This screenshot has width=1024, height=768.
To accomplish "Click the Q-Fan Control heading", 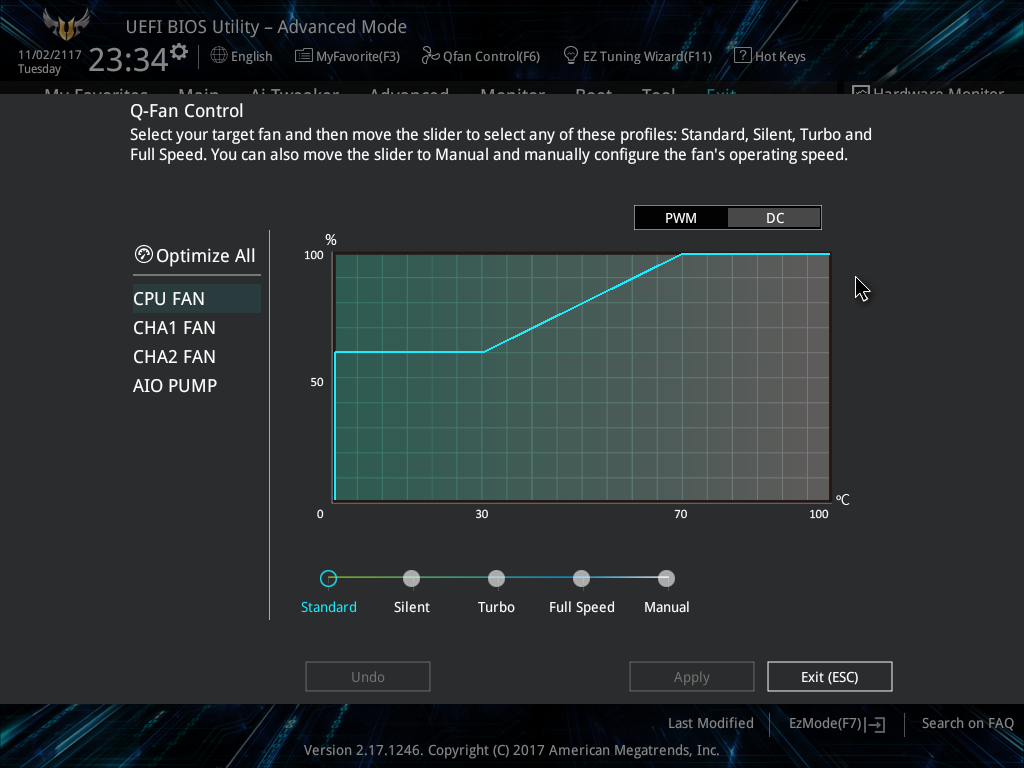I will click(186, 111).
